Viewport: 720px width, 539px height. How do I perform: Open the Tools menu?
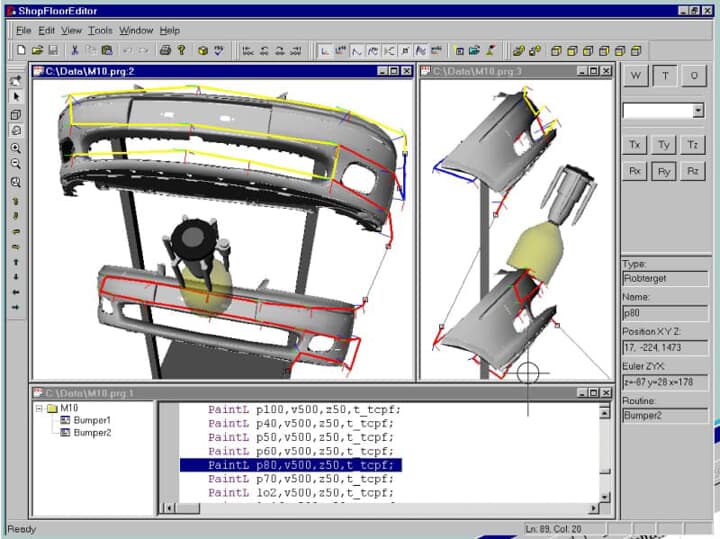pyautogui.click(x=100, y=30)
